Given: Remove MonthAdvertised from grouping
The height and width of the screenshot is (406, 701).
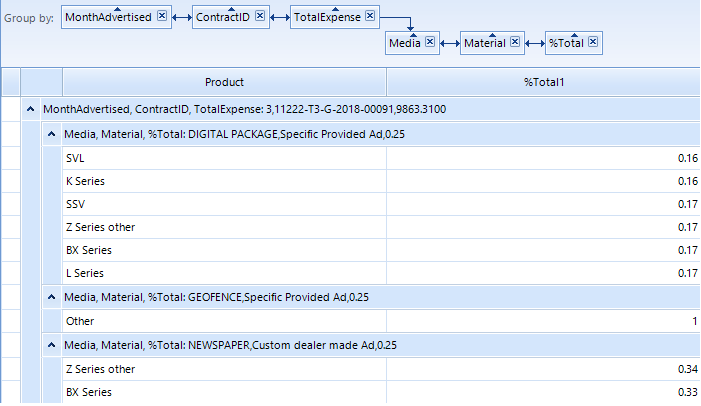Looking at the screenshot, I should pos(162,16).
